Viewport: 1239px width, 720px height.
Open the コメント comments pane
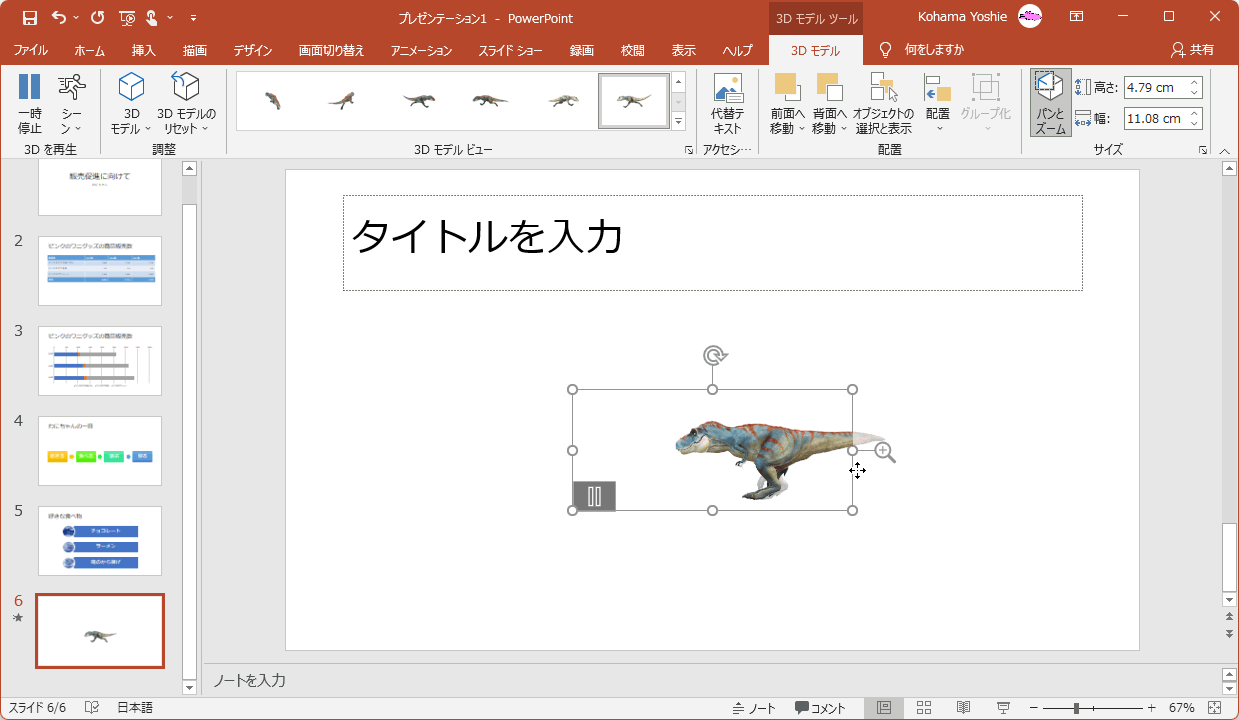[x=820, y=708]
